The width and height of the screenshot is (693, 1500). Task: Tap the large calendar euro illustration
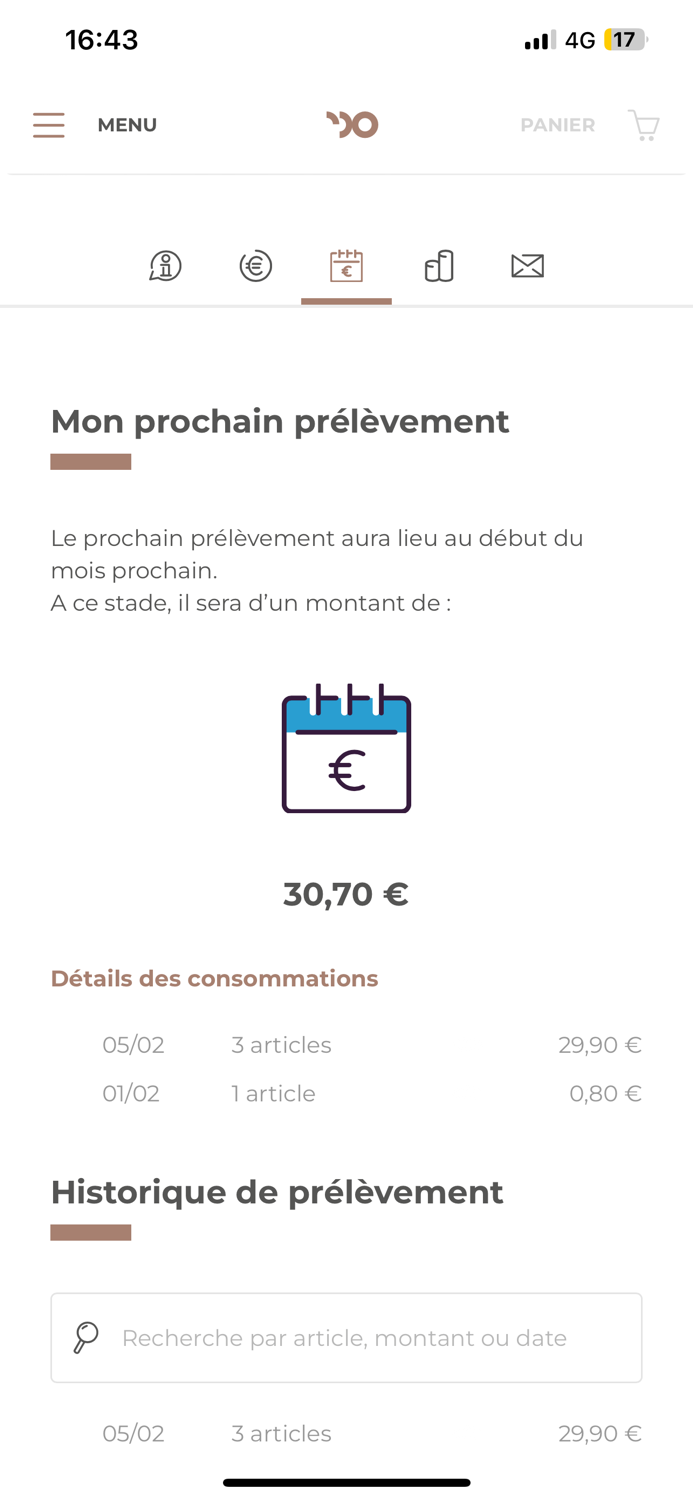346,748
